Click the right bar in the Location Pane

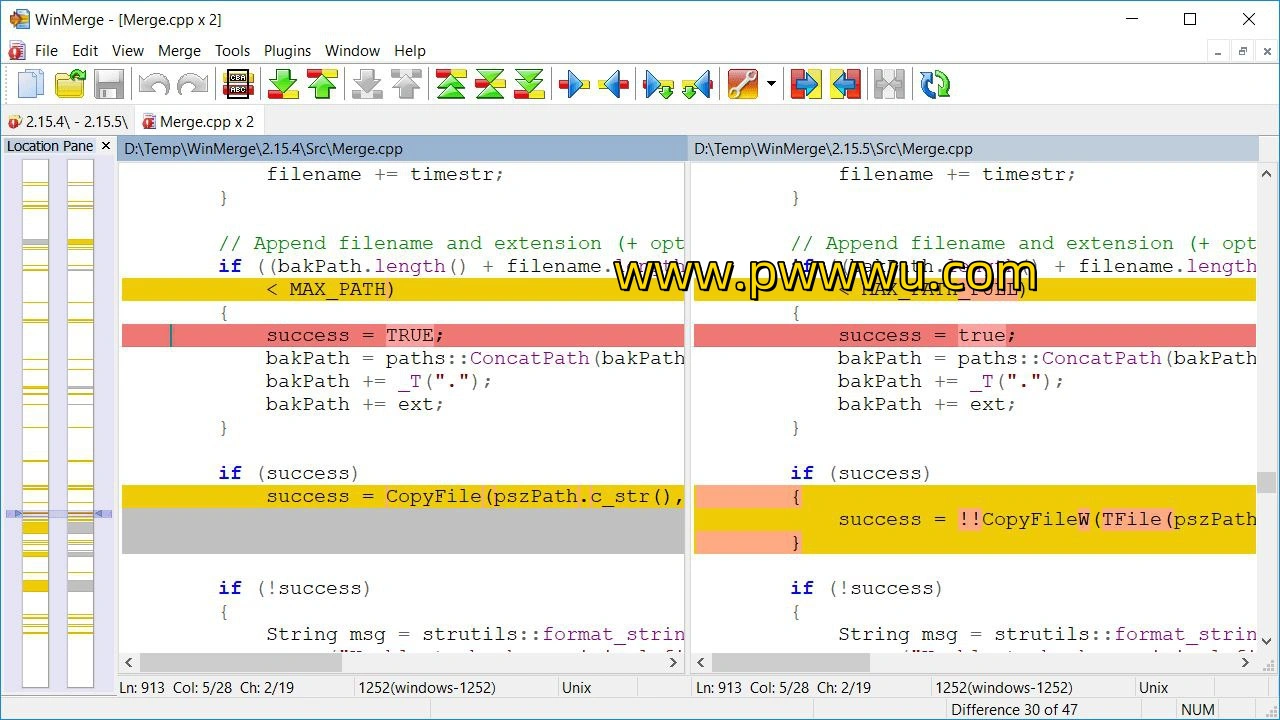tap(80, 423)
